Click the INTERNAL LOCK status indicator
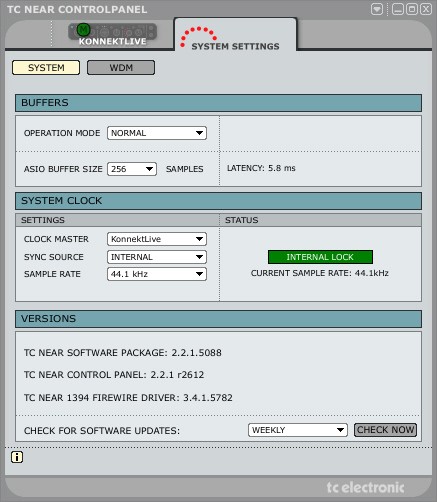 320,257
